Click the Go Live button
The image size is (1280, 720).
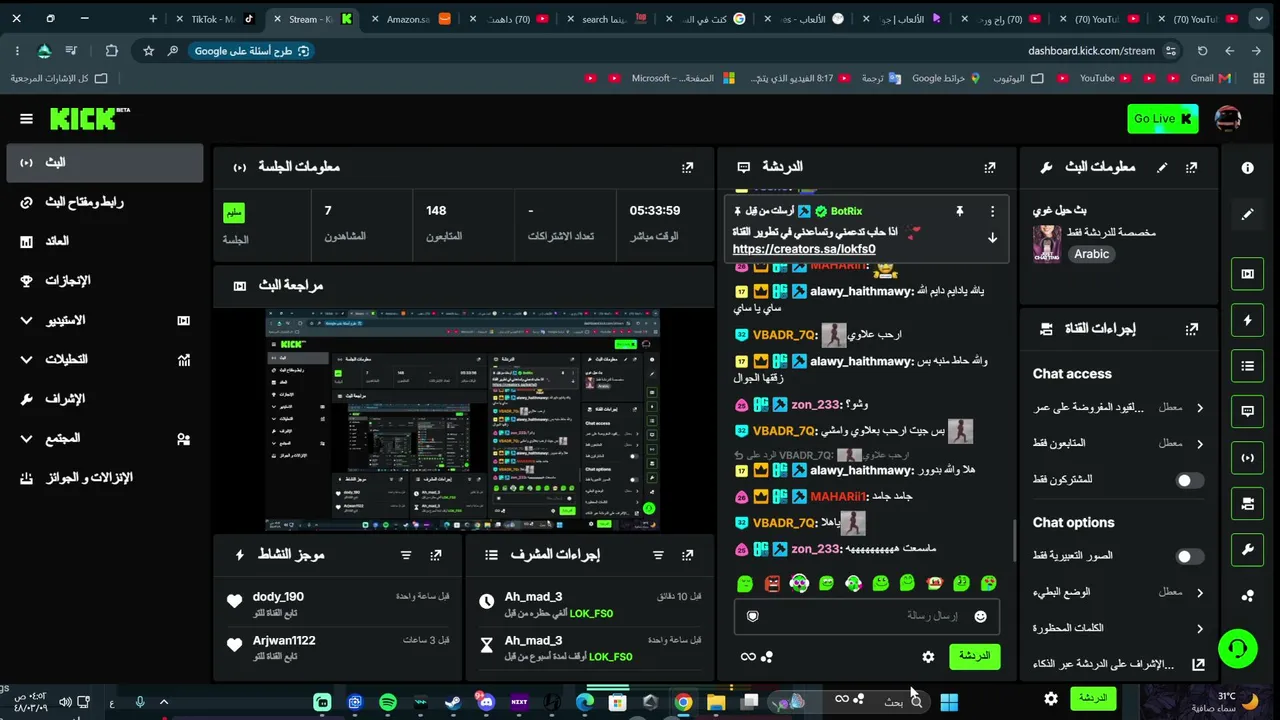(x=1163, y=119)
